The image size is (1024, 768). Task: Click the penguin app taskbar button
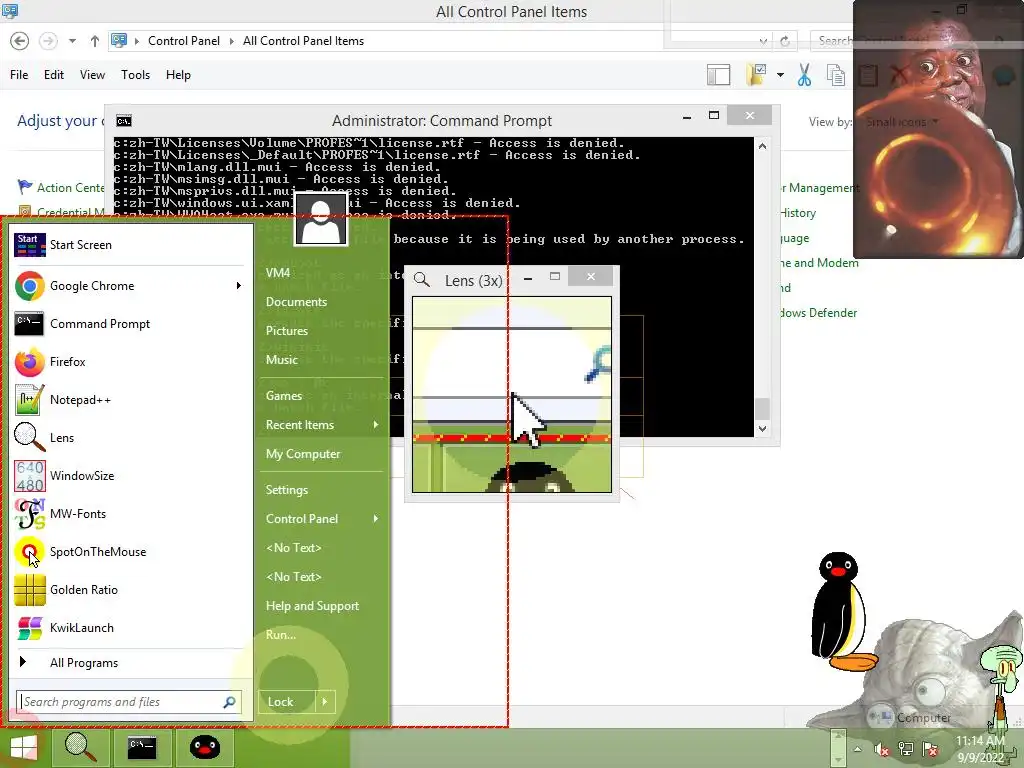pyautogui.click(x=204, y=746)
